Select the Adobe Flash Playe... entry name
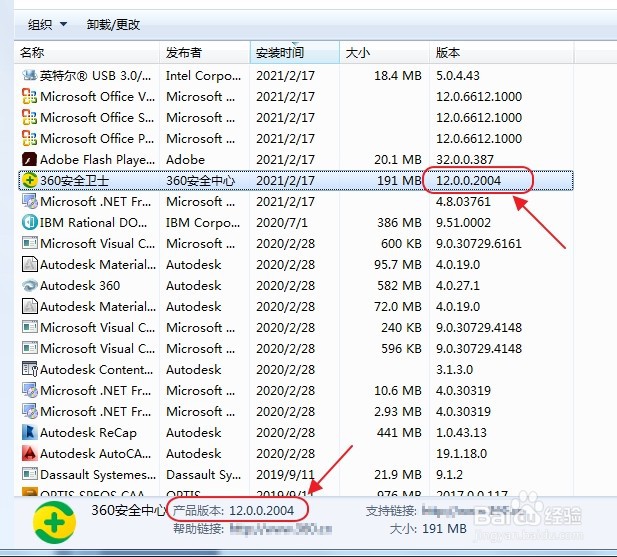Image resolution: width=617 pixels, height=557 pixels. (x=97, y=159)
